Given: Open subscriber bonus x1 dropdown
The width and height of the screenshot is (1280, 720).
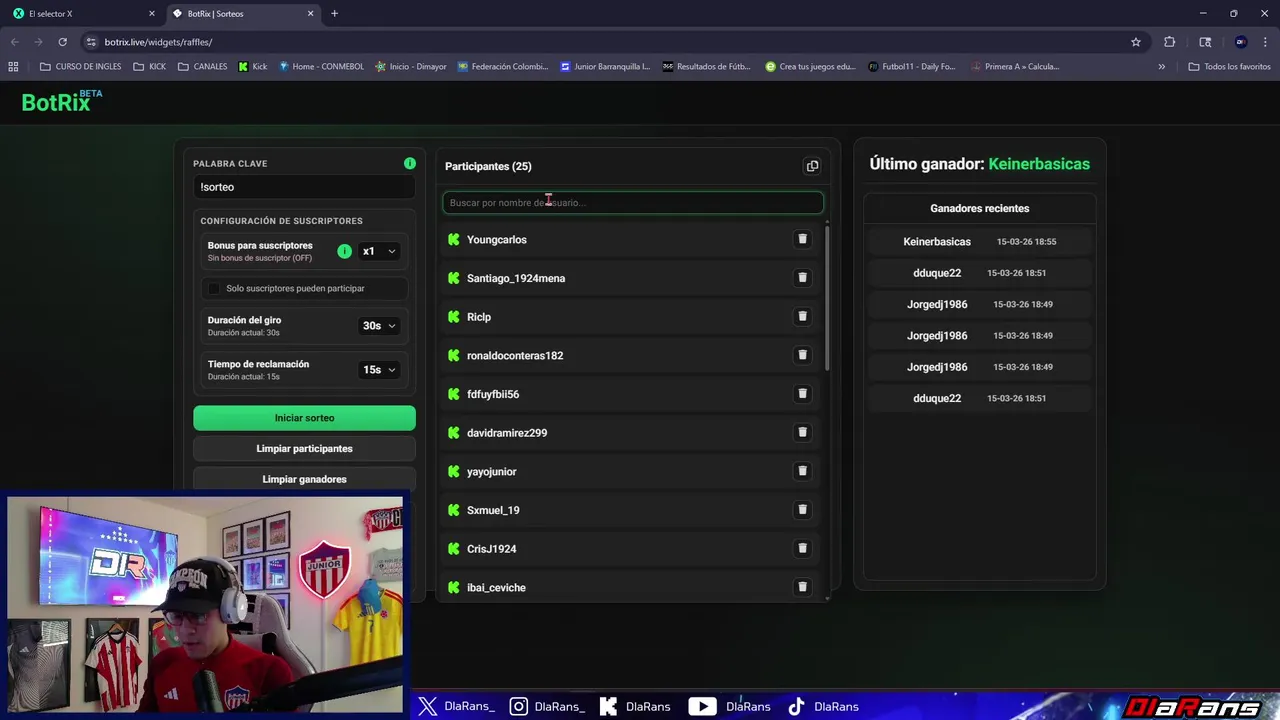Looking at the screenshot, I should (379, 251).
